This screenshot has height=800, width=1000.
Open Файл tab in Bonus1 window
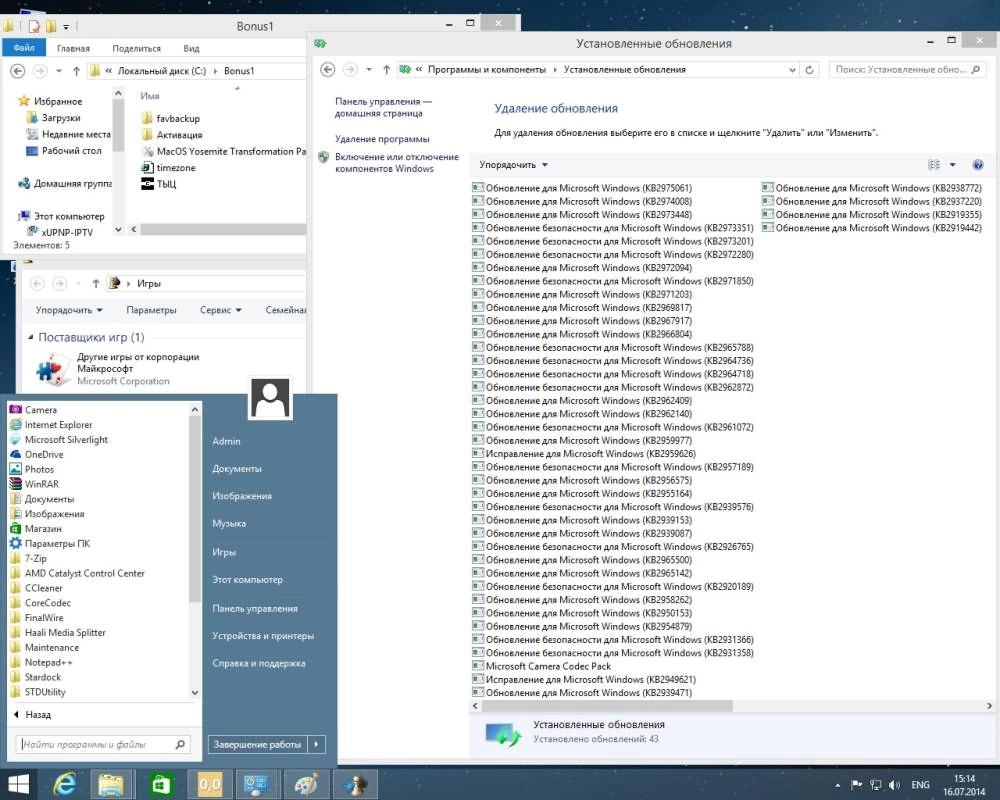[24, 48]
